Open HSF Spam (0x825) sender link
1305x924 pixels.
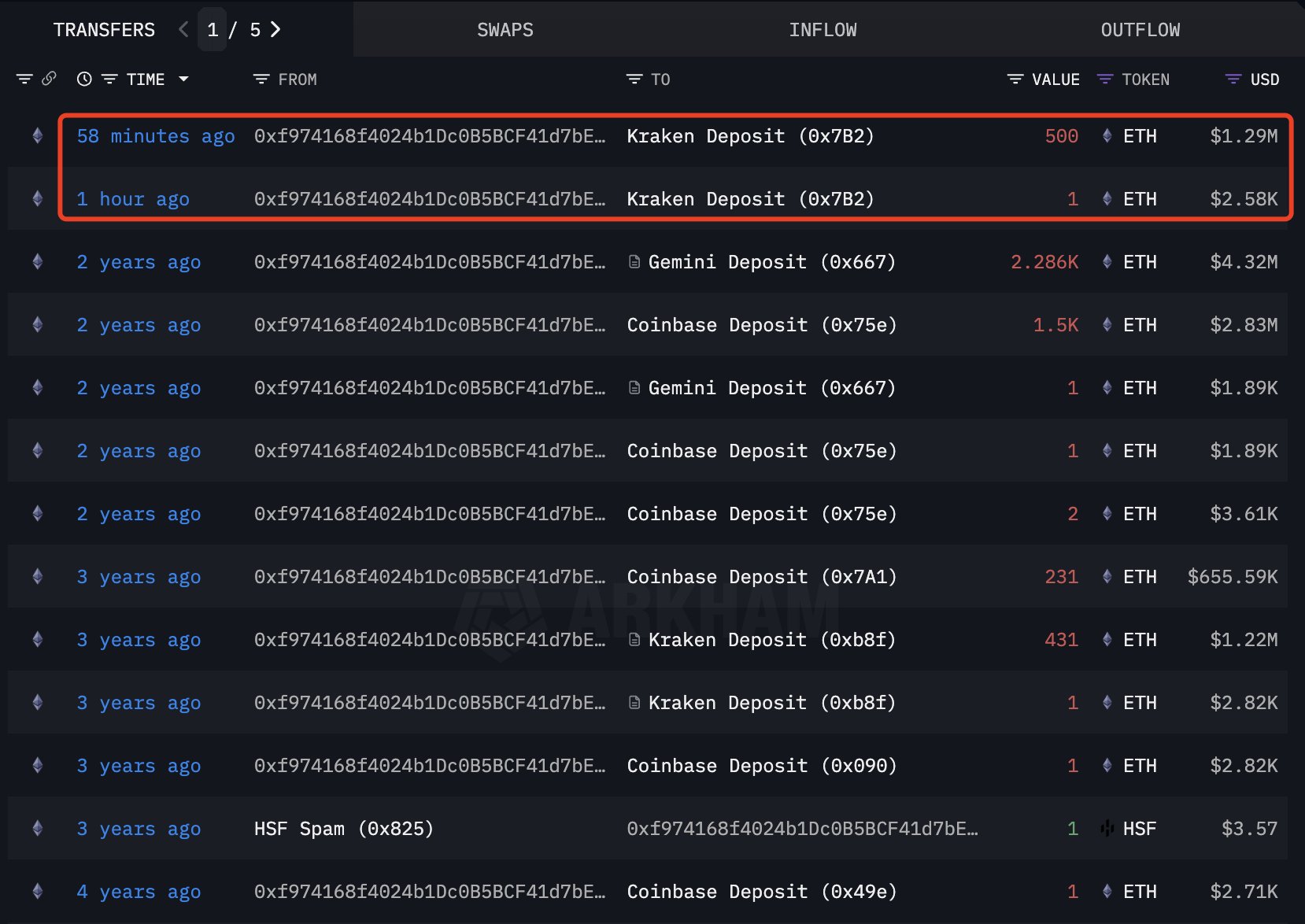343,828
